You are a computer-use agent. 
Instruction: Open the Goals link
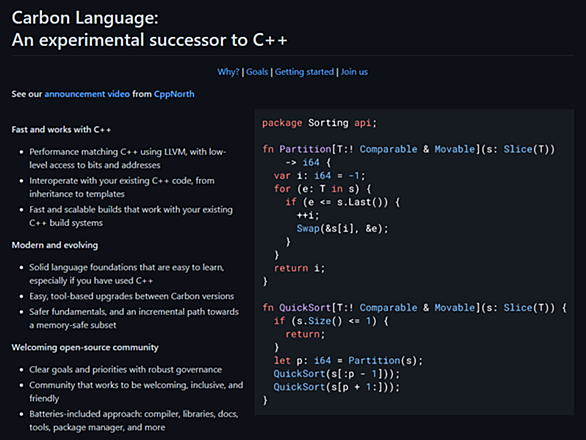[257, 72]
